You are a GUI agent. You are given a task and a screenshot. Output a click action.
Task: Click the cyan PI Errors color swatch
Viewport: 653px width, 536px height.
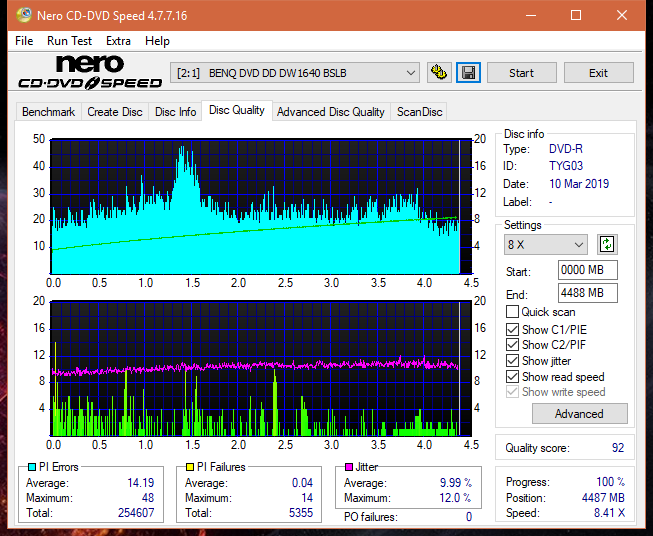[x=32, y=467]
